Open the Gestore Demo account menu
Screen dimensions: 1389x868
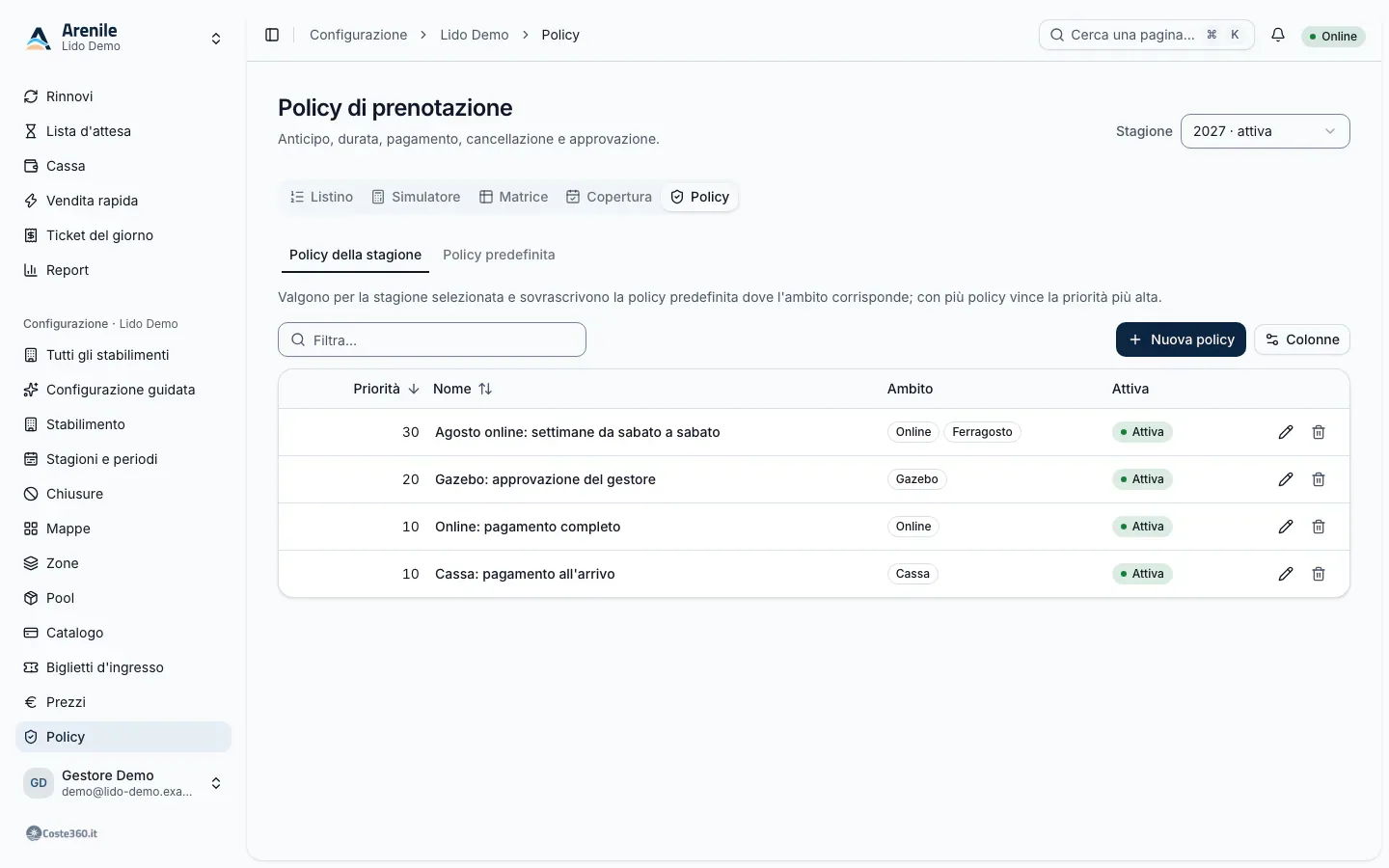[x=123, y=783]
